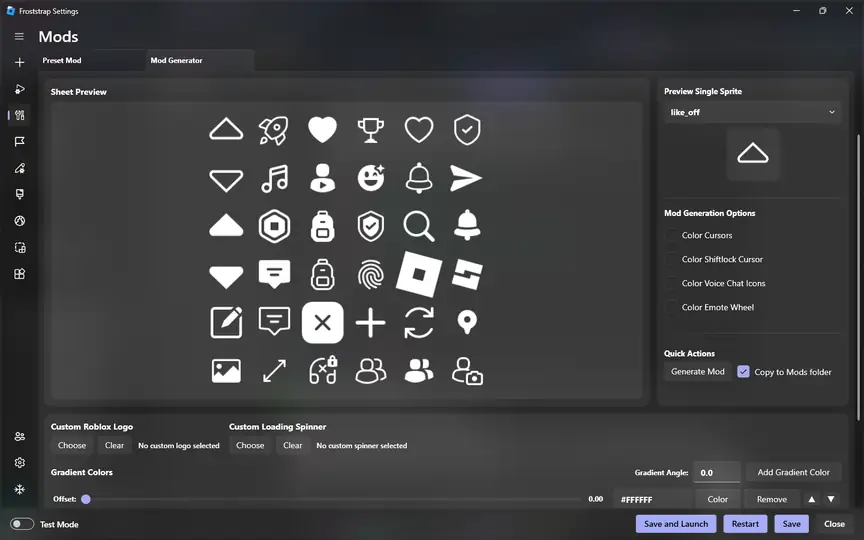
Task: Click the diagonal expand arrow sprite
Action: click(x=274, y=371)
